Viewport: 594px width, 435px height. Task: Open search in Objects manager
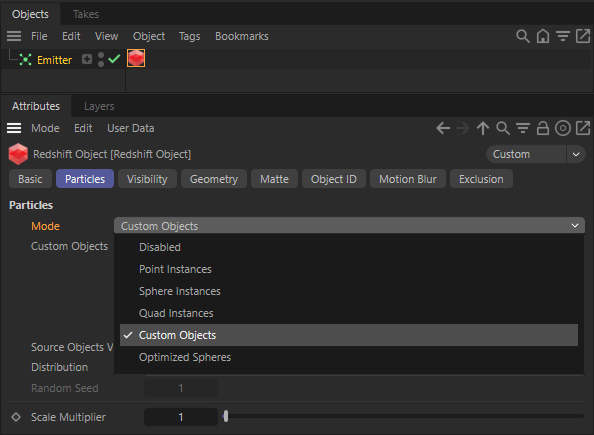(523, 36)
